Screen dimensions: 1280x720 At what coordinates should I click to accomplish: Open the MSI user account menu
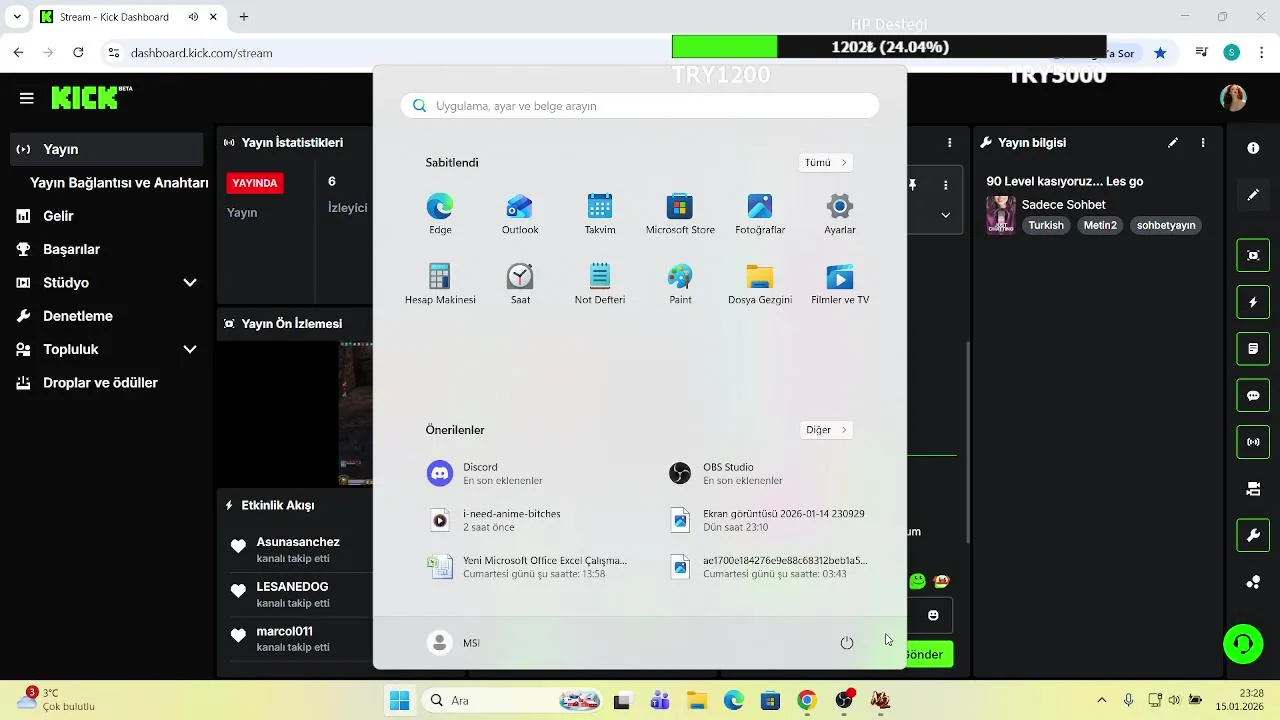click(454, 643)
